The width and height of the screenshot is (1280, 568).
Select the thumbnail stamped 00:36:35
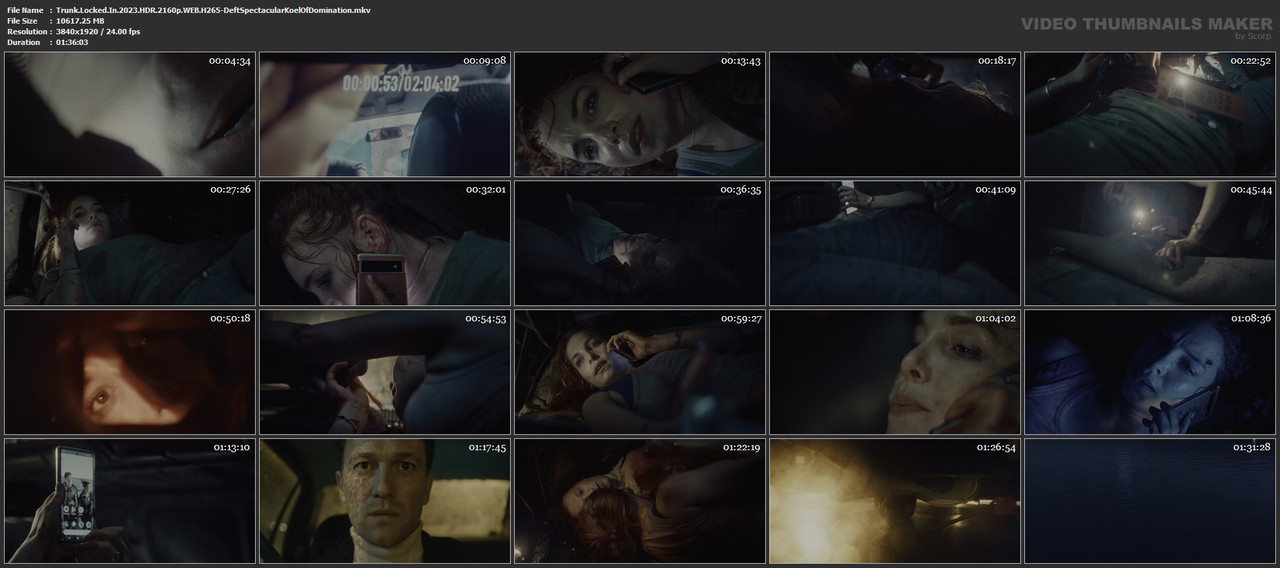tap(640, 243)
